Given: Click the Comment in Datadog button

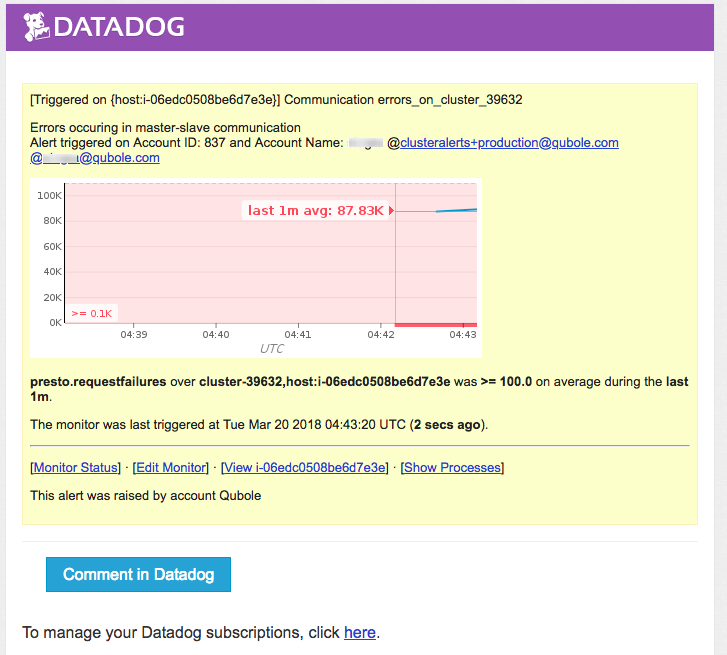Looking at the screenshot, I should click(138, 574).
